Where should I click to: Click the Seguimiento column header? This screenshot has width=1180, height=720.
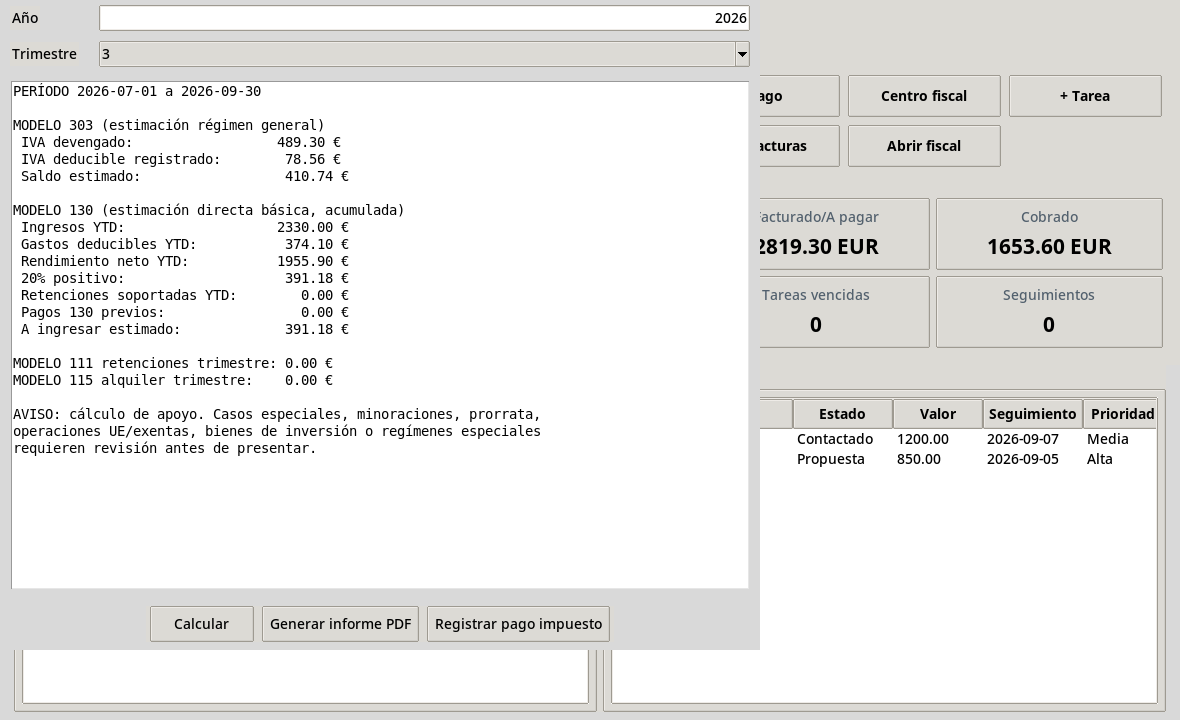(x=1032, y=414)
